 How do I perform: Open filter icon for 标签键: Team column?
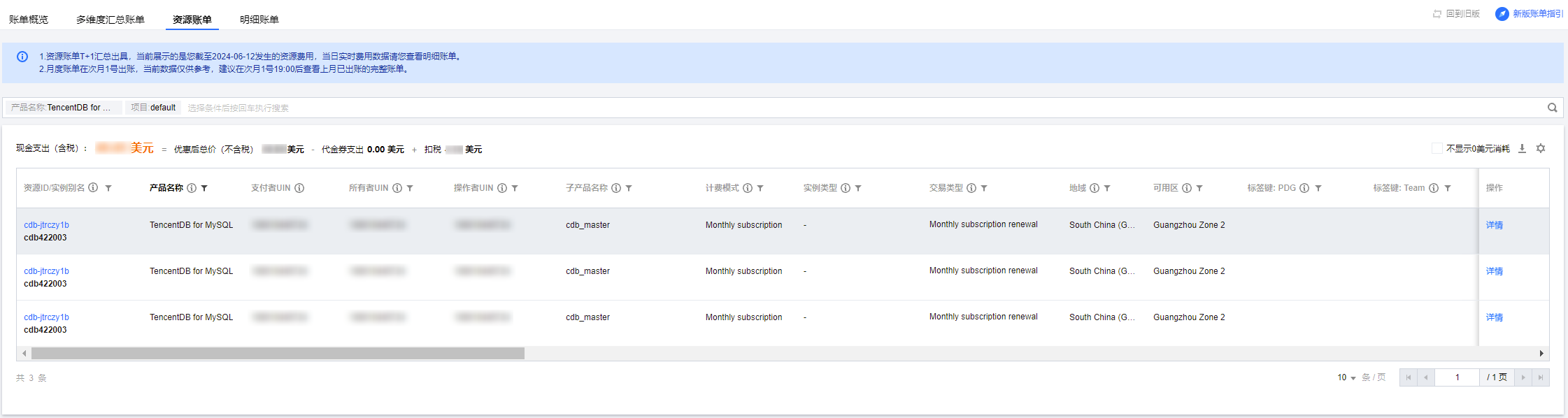pos(1448,188)
